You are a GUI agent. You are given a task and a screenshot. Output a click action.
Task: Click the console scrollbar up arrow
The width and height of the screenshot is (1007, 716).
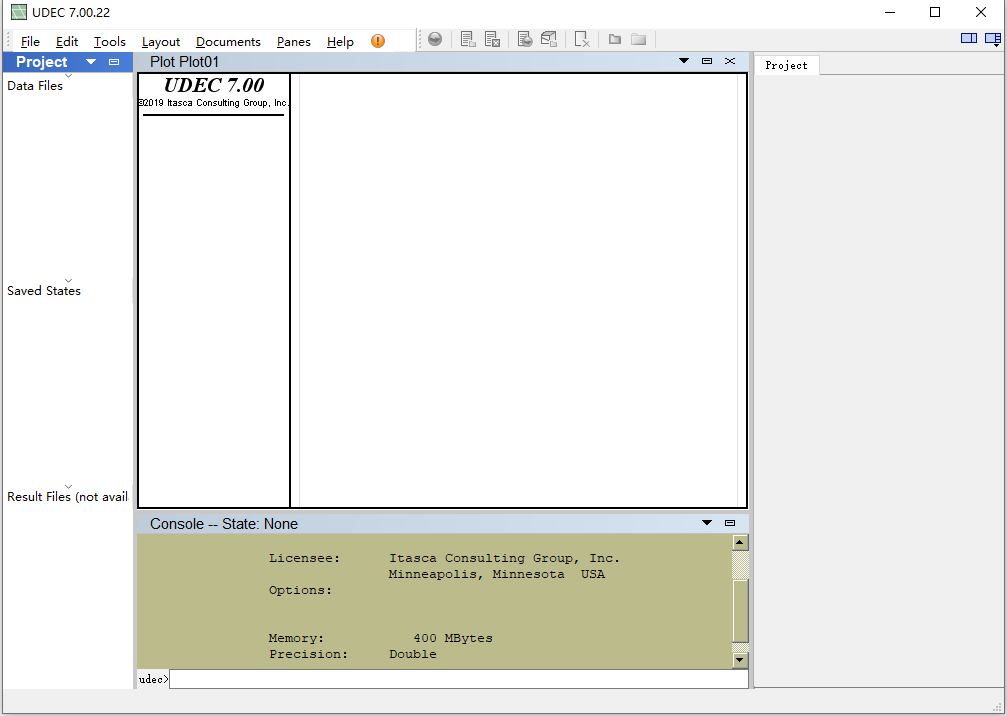click(740, 543)
